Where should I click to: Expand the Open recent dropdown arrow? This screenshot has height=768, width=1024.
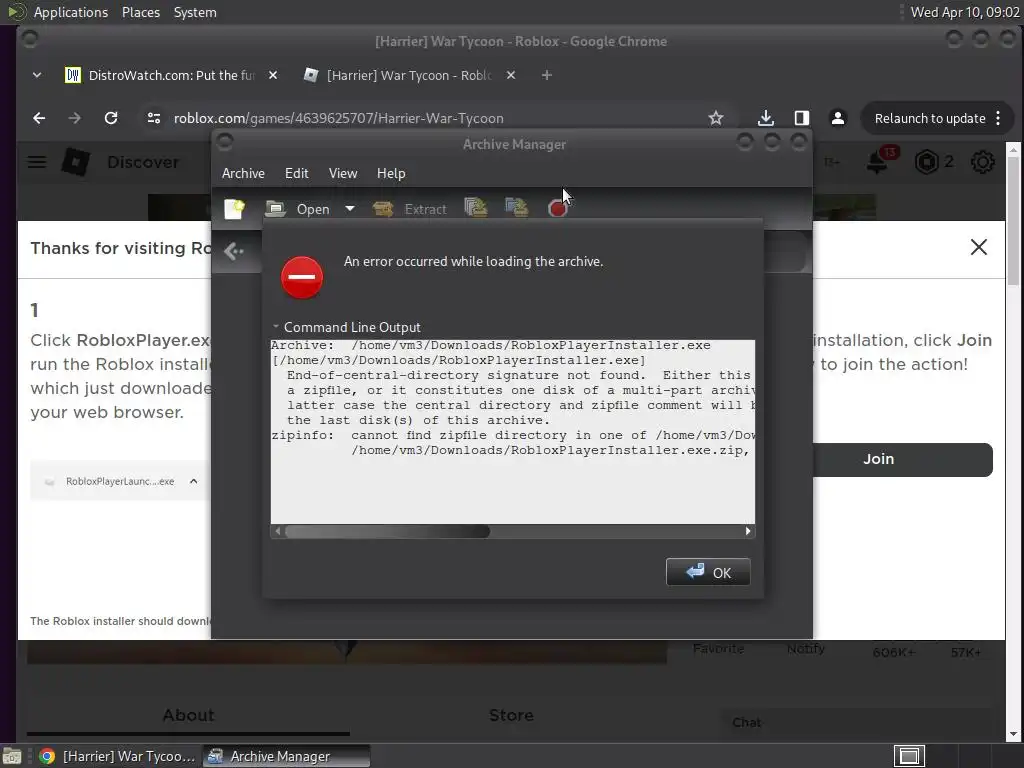tap(350, 209)
